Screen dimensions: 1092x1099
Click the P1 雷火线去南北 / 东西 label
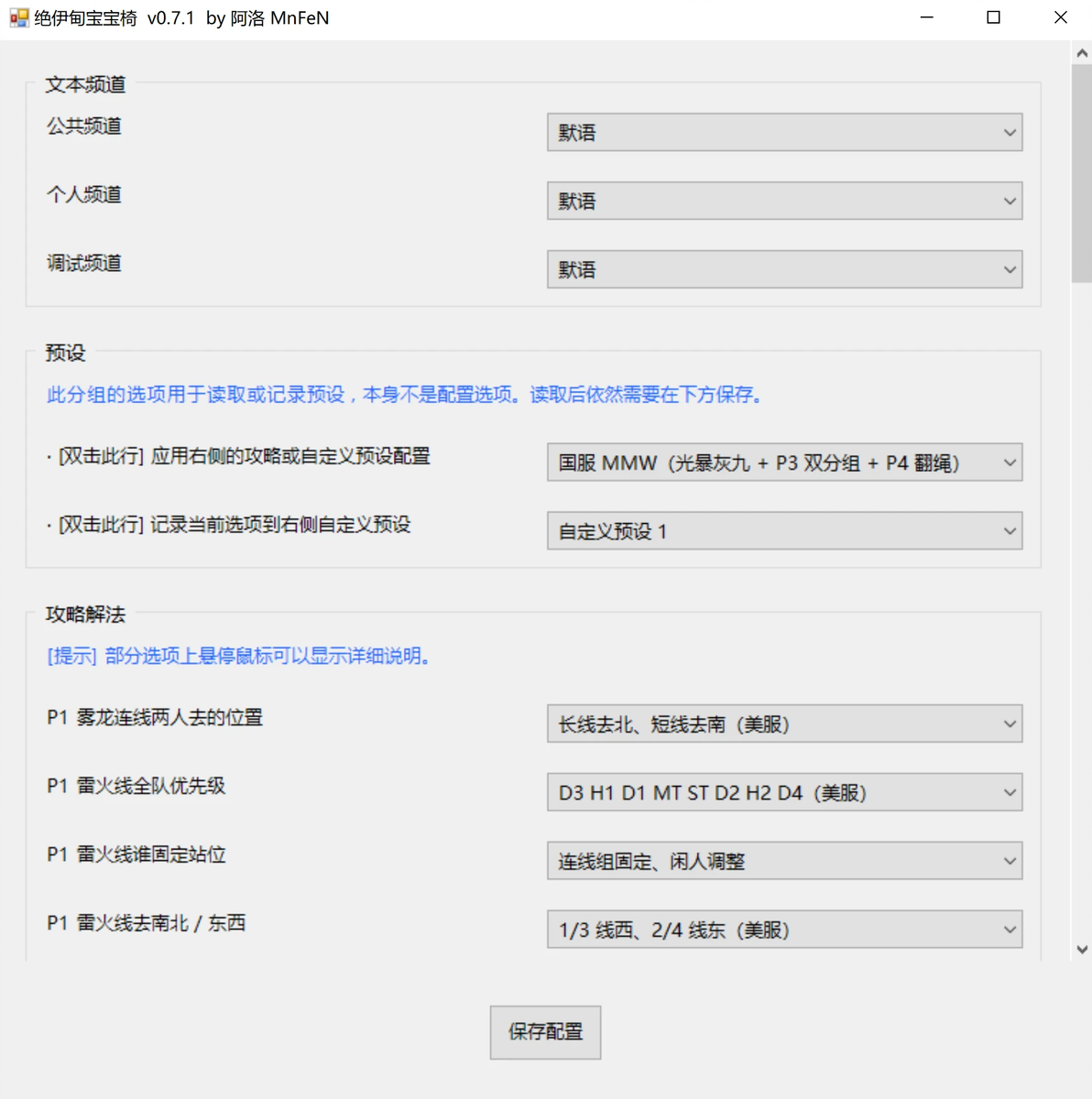(x=147, y=923)
